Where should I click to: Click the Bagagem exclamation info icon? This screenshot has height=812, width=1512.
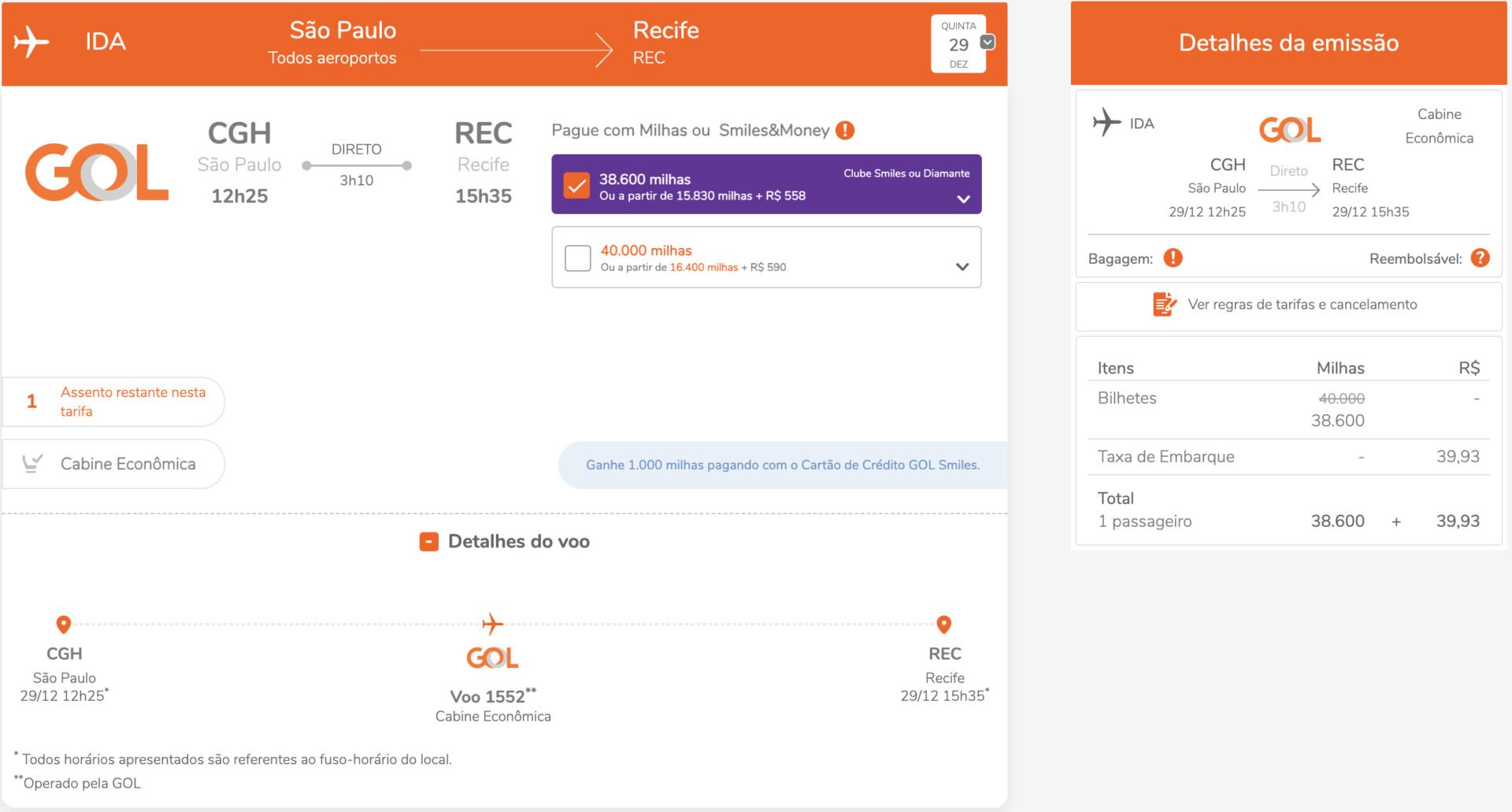(x=1173, y=258)
